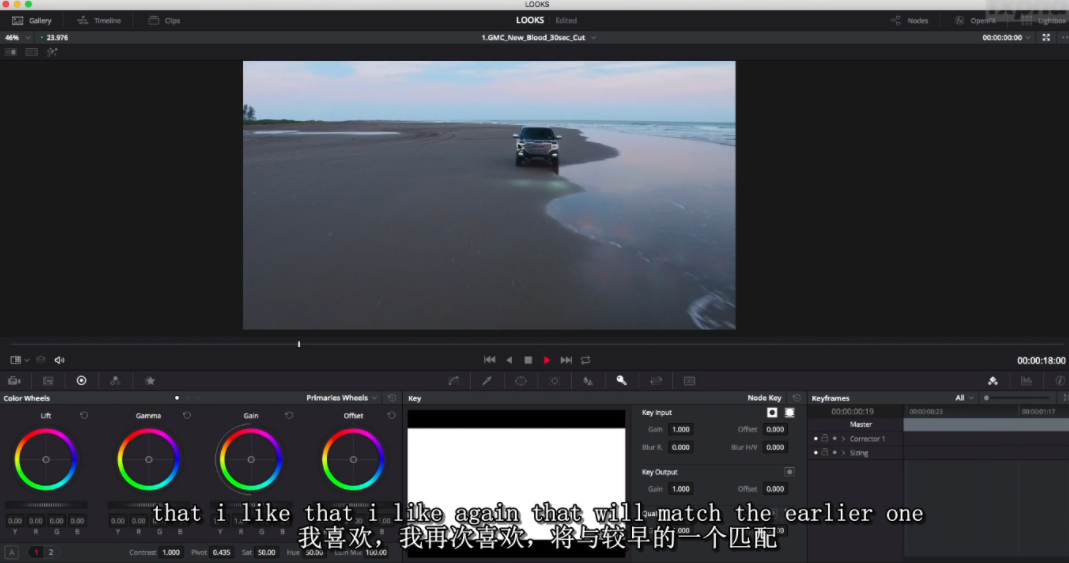This screenshot has width=1069, height=563.
Task: Reset the Gamma wheel
Action: 187,415
